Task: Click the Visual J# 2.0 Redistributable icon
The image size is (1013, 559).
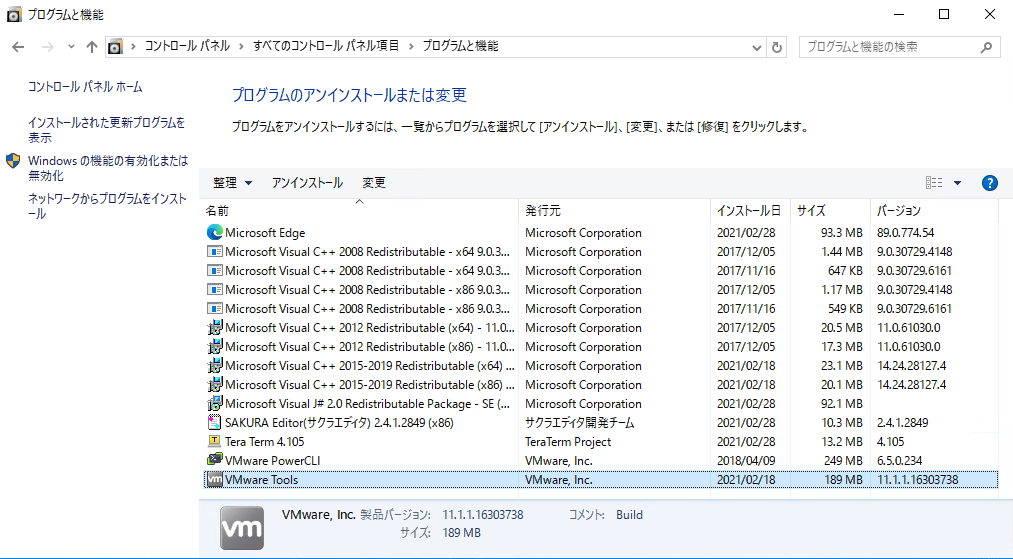Action: click(x=214, y=403)
